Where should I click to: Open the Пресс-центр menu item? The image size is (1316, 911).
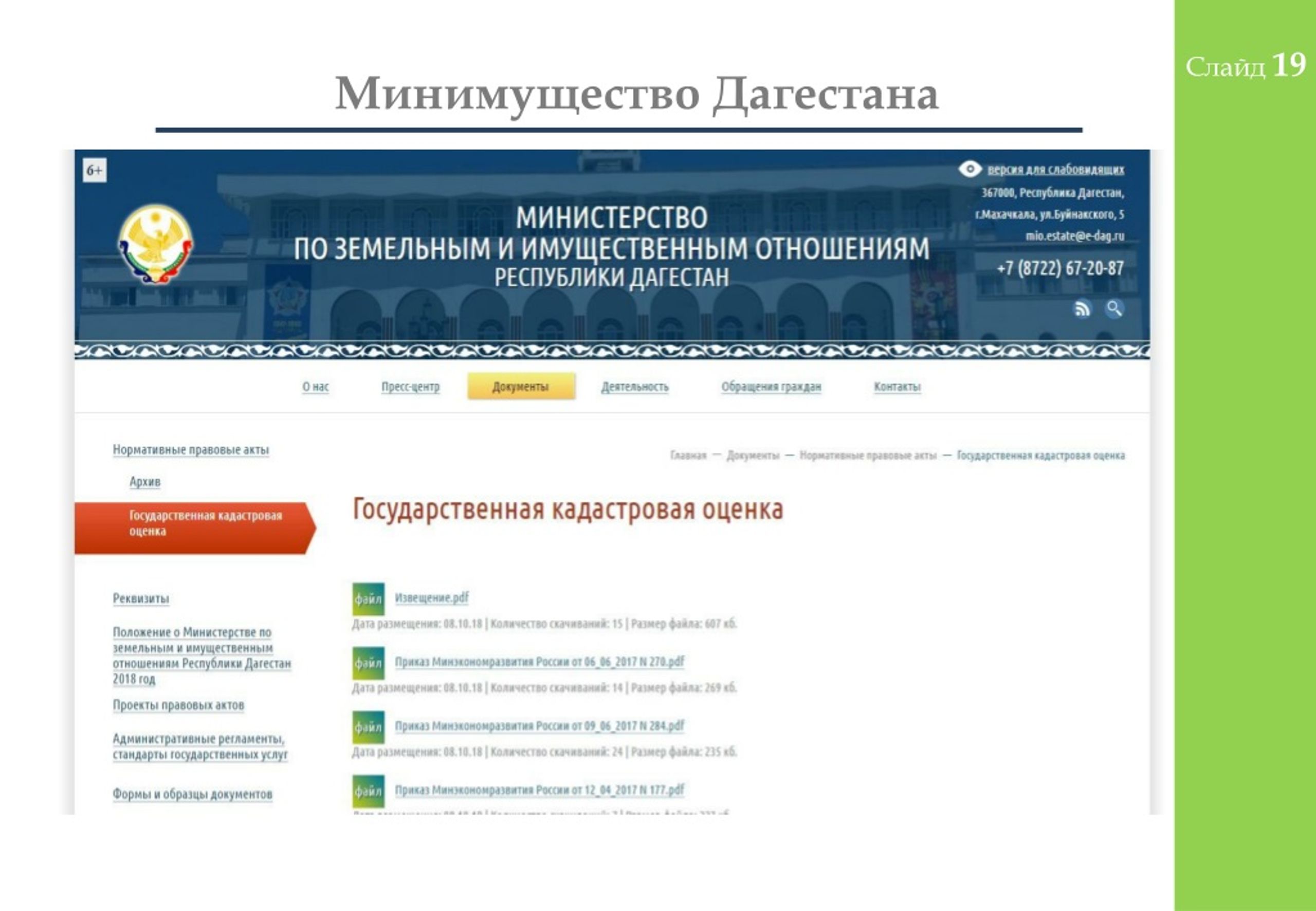click(410, 387)
